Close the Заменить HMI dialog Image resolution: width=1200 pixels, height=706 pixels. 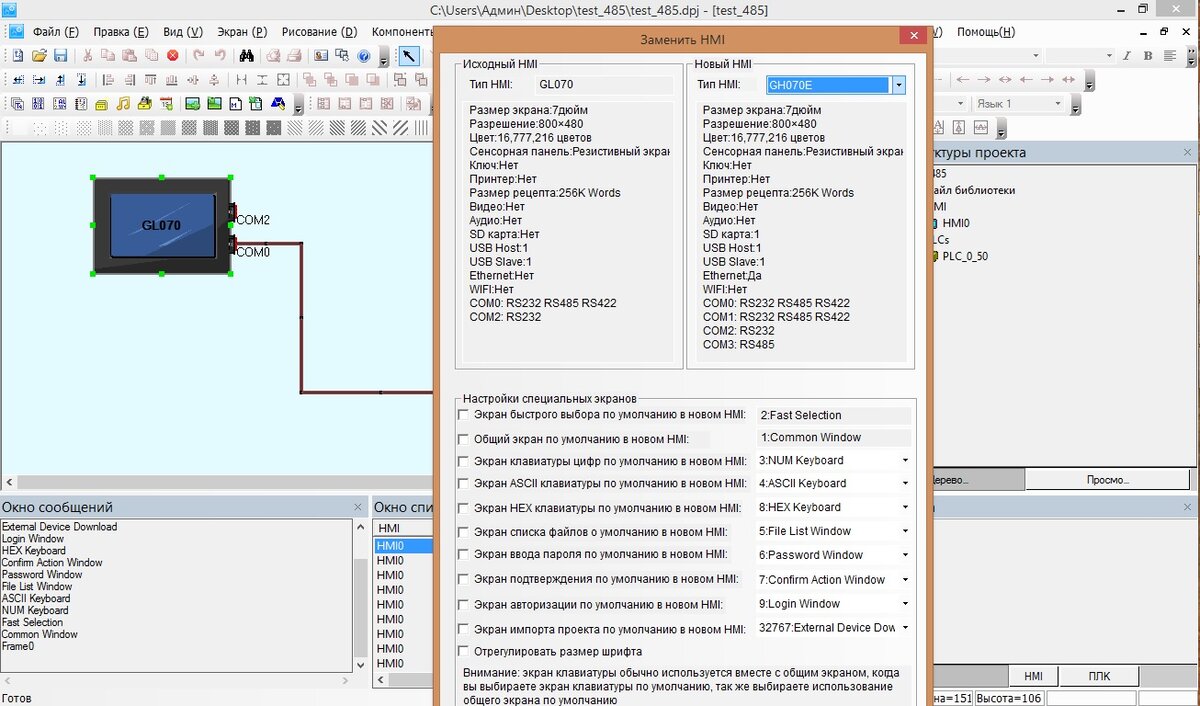point(912,37)
